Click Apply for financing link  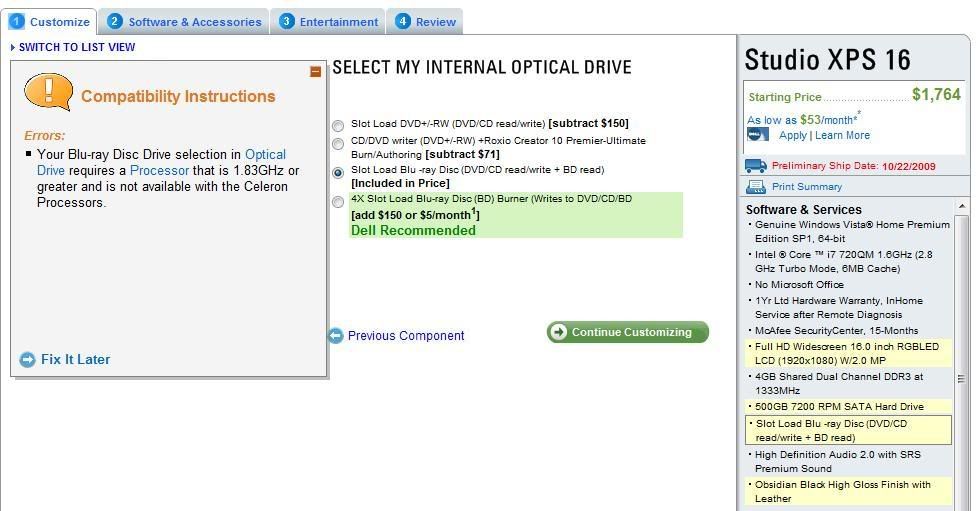792,135
